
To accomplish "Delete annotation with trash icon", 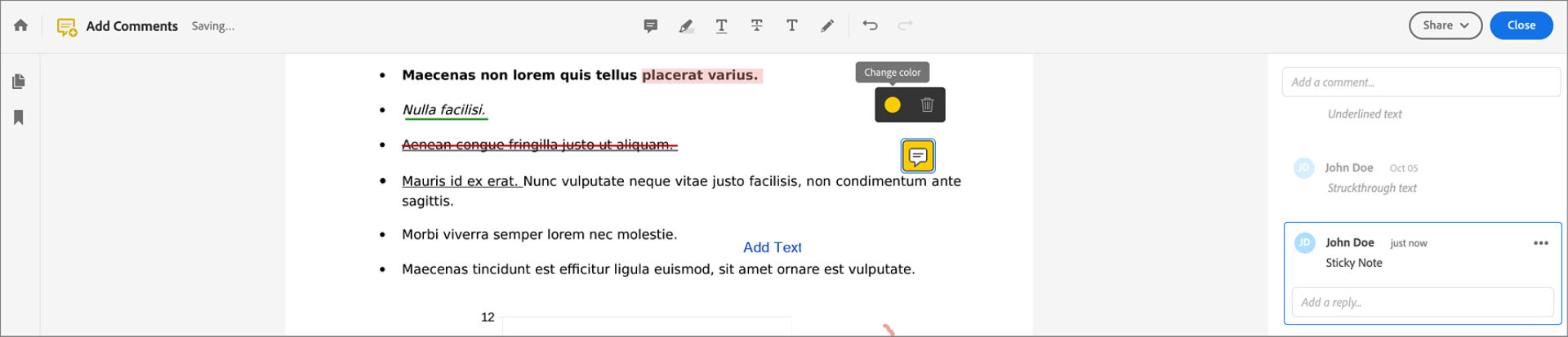I will click(927, 104).
